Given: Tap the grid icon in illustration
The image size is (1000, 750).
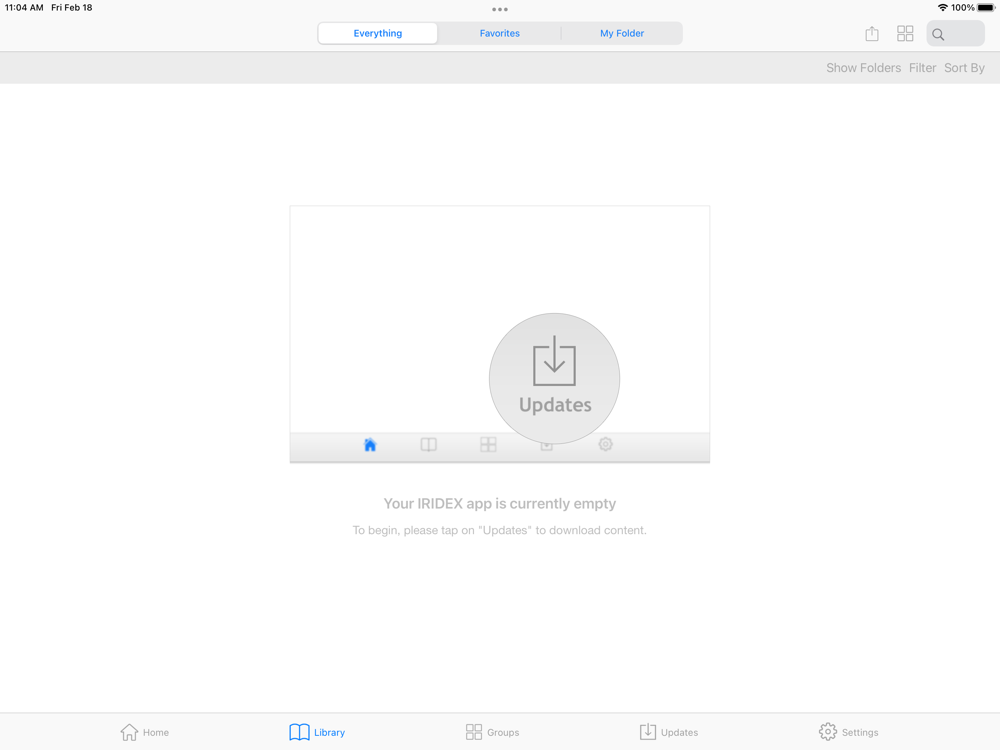Looking at the screenshot, I should 488,445.
